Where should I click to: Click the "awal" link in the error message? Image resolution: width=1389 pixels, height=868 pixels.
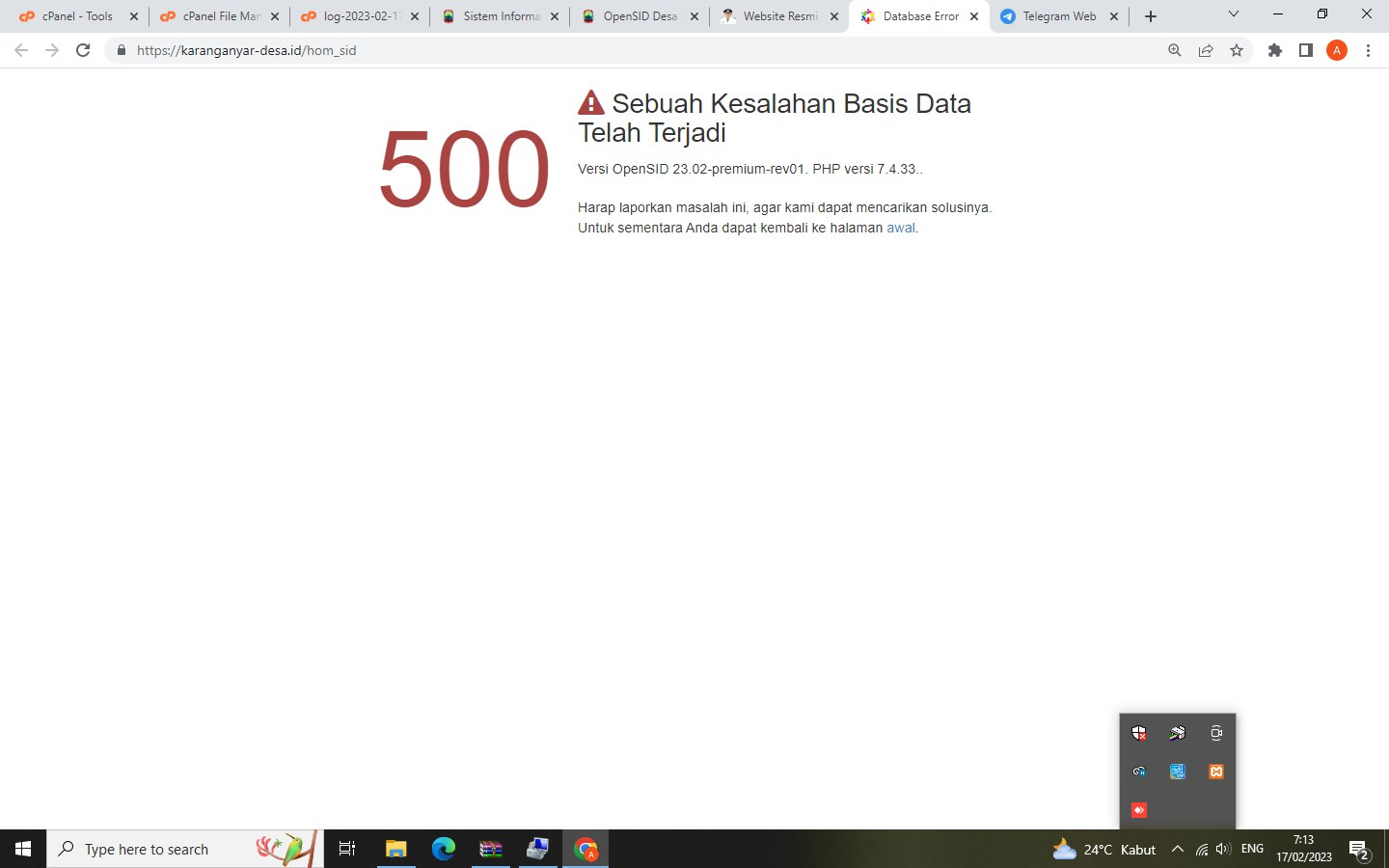[x=900, y=228]
